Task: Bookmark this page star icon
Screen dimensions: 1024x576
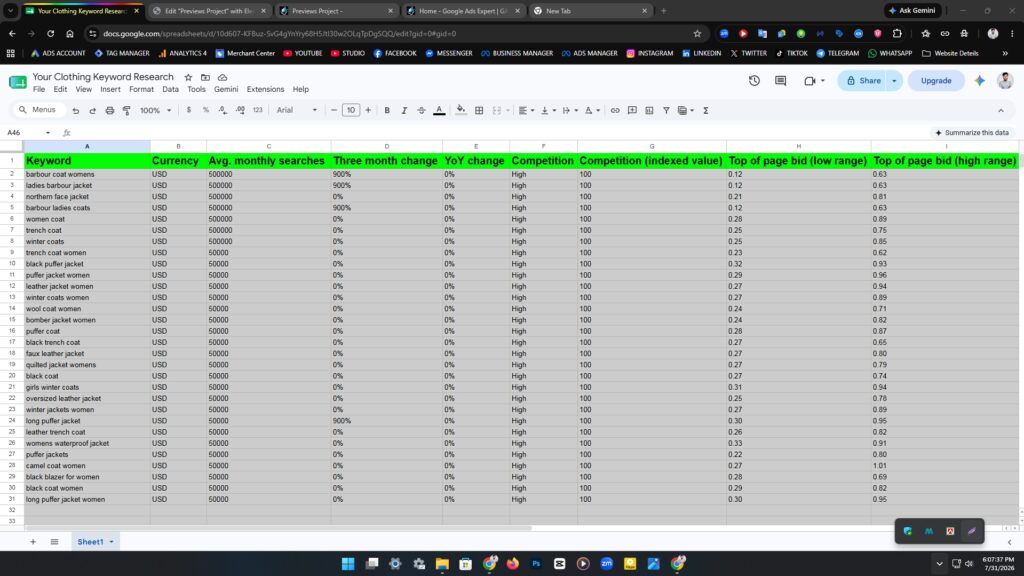Action: (697, 33)
